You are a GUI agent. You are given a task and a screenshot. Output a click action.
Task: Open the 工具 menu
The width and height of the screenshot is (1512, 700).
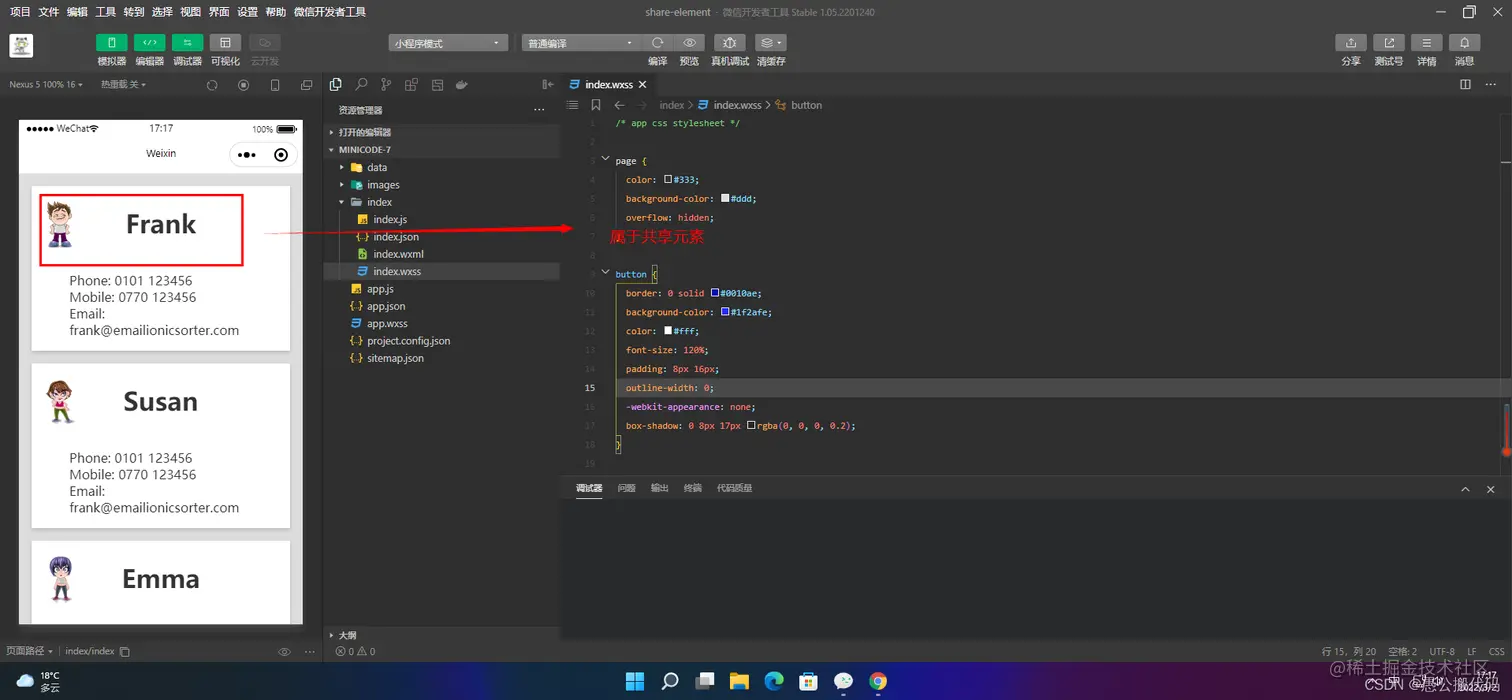coord(105,12)
